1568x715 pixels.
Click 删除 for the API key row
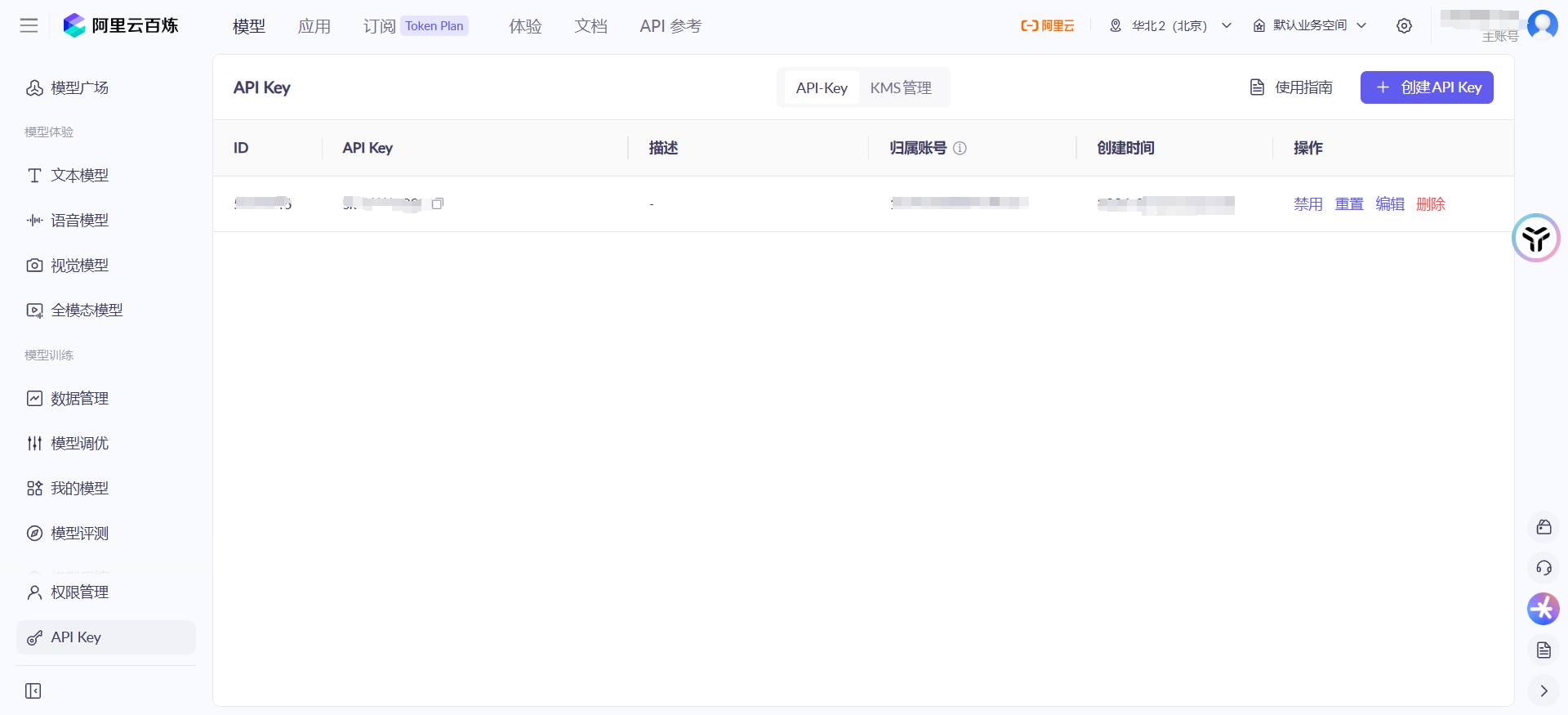pos(1431,204)
